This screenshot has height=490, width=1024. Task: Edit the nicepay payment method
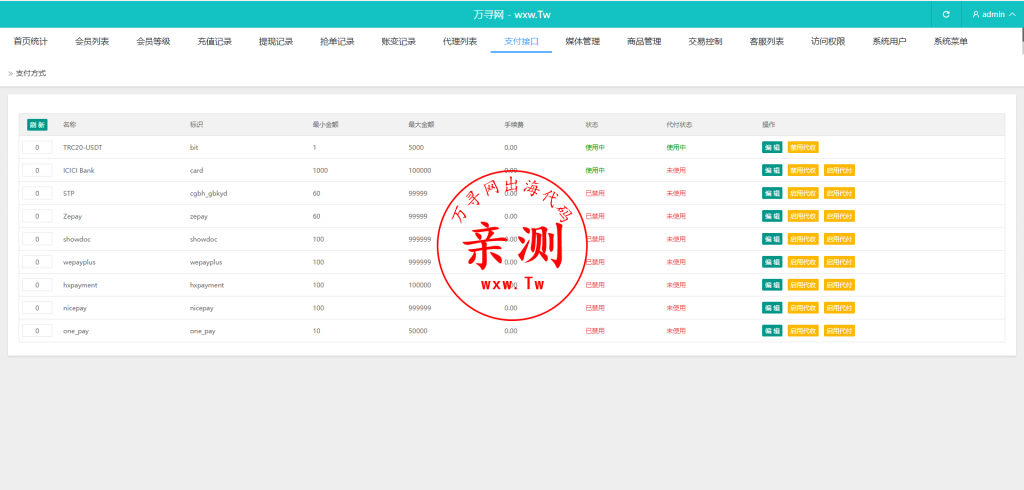[772, 308]
